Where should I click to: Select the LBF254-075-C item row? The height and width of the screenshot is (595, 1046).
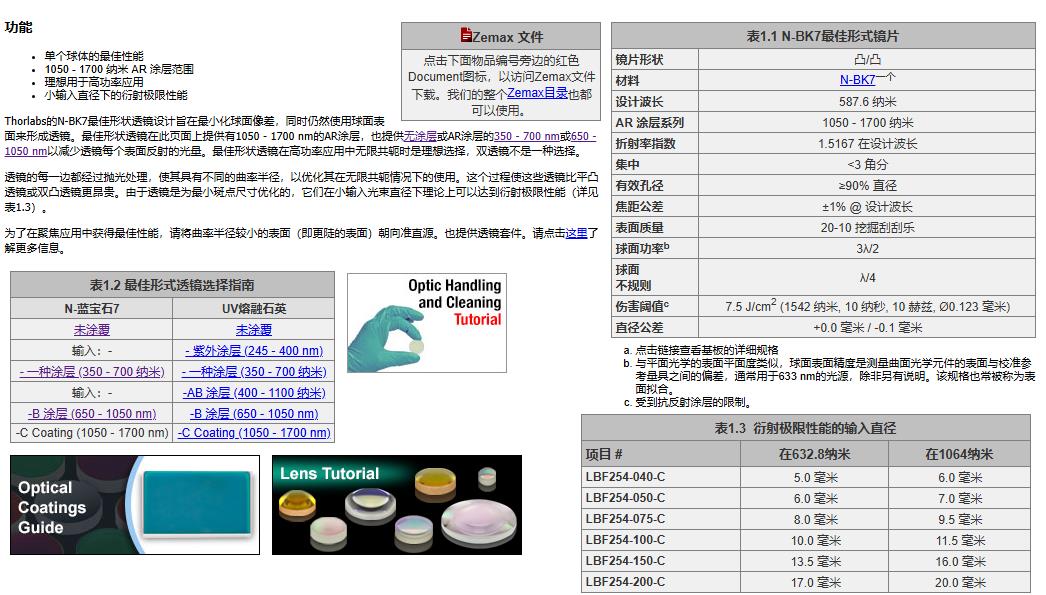coord(806,519)
